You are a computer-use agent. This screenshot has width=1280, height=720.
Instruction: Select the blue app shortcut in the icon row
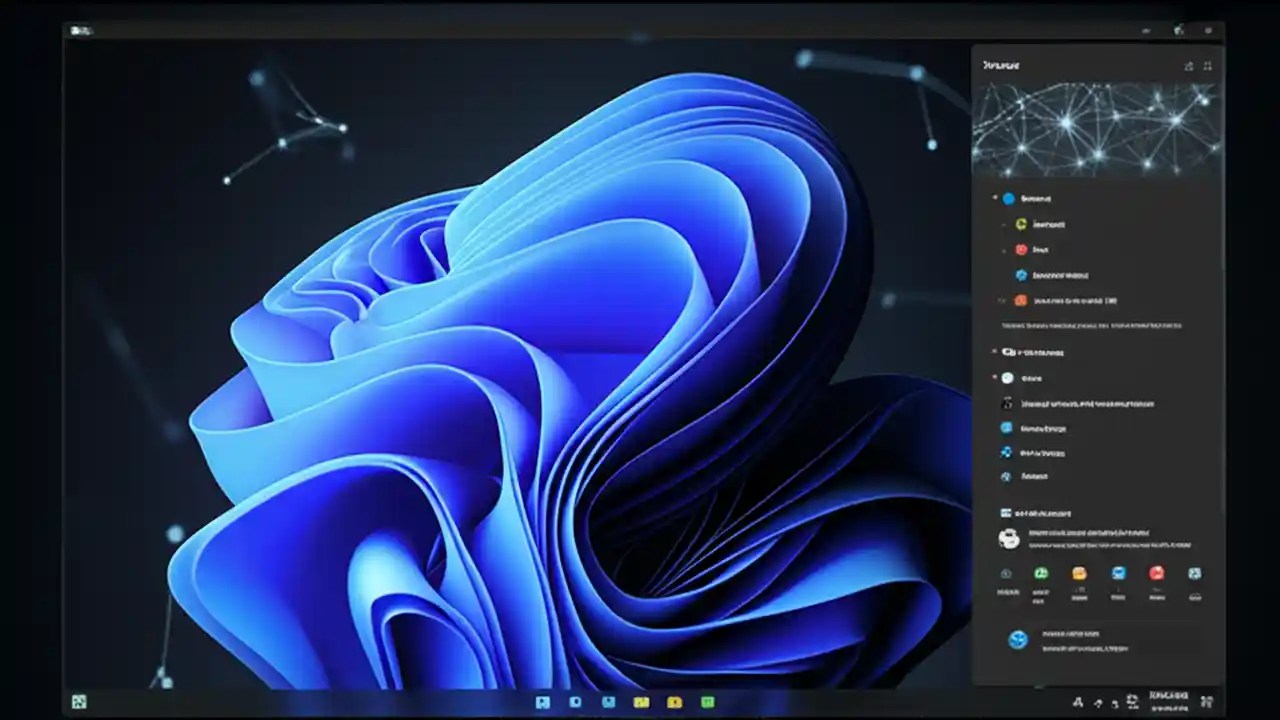[x=1117, y=573]
